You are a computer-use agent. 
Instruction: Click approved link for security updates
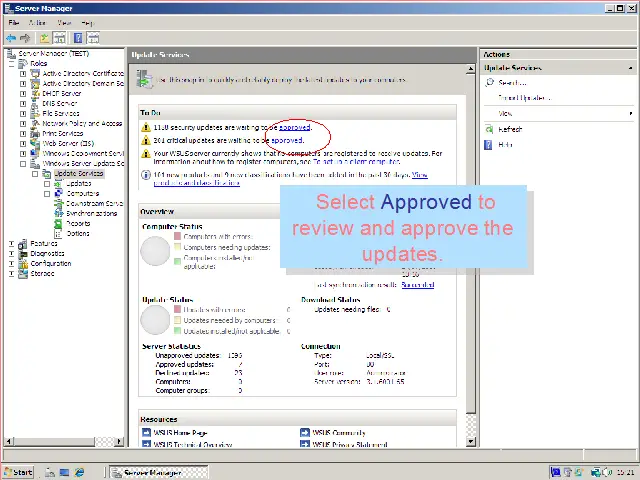pos(294,127)
